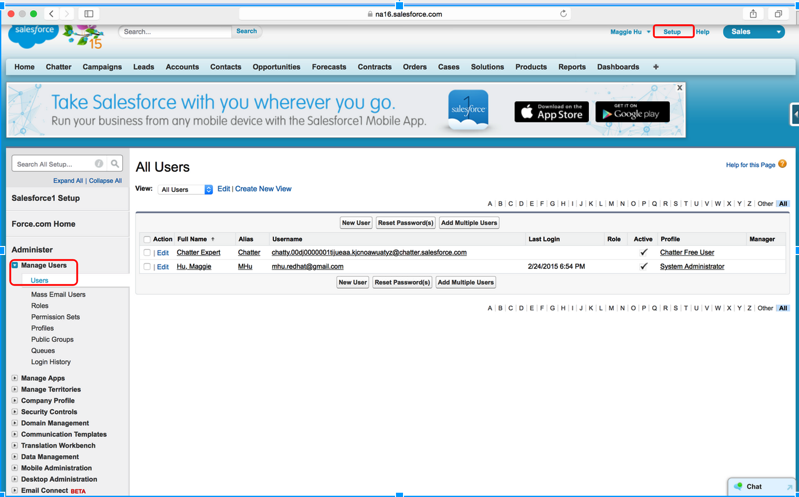
Task: Open the System Administrator profile link
Action: 692,267
